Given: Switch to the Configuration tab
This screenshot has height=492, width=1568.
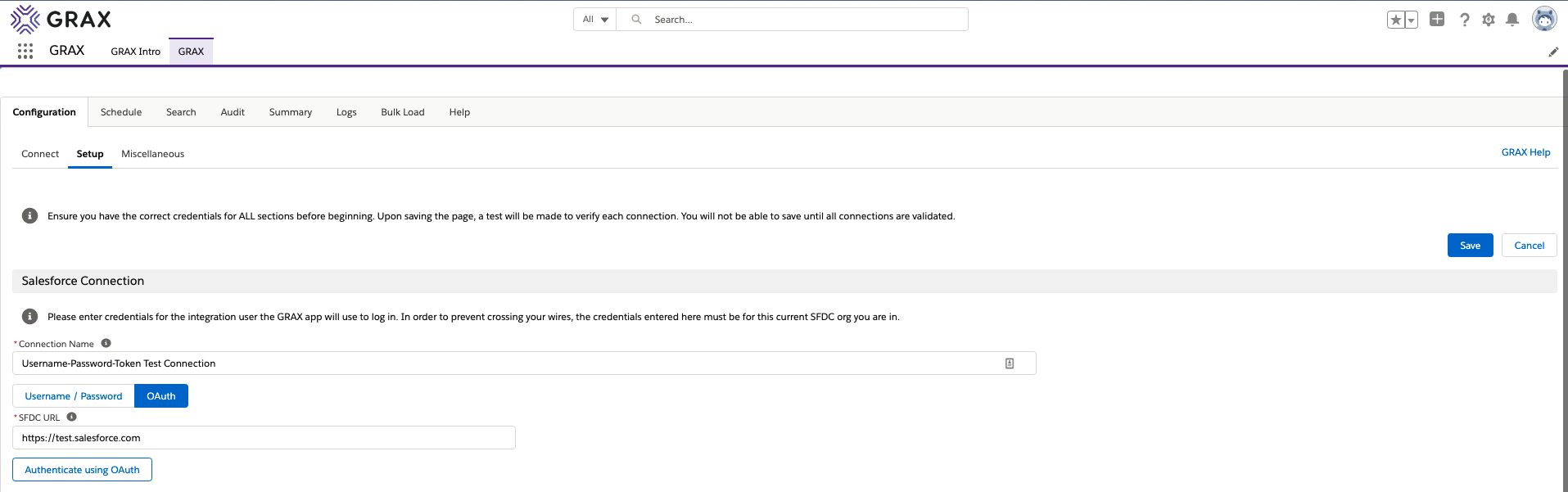Looking at the screenshot, I should point(44,112).
